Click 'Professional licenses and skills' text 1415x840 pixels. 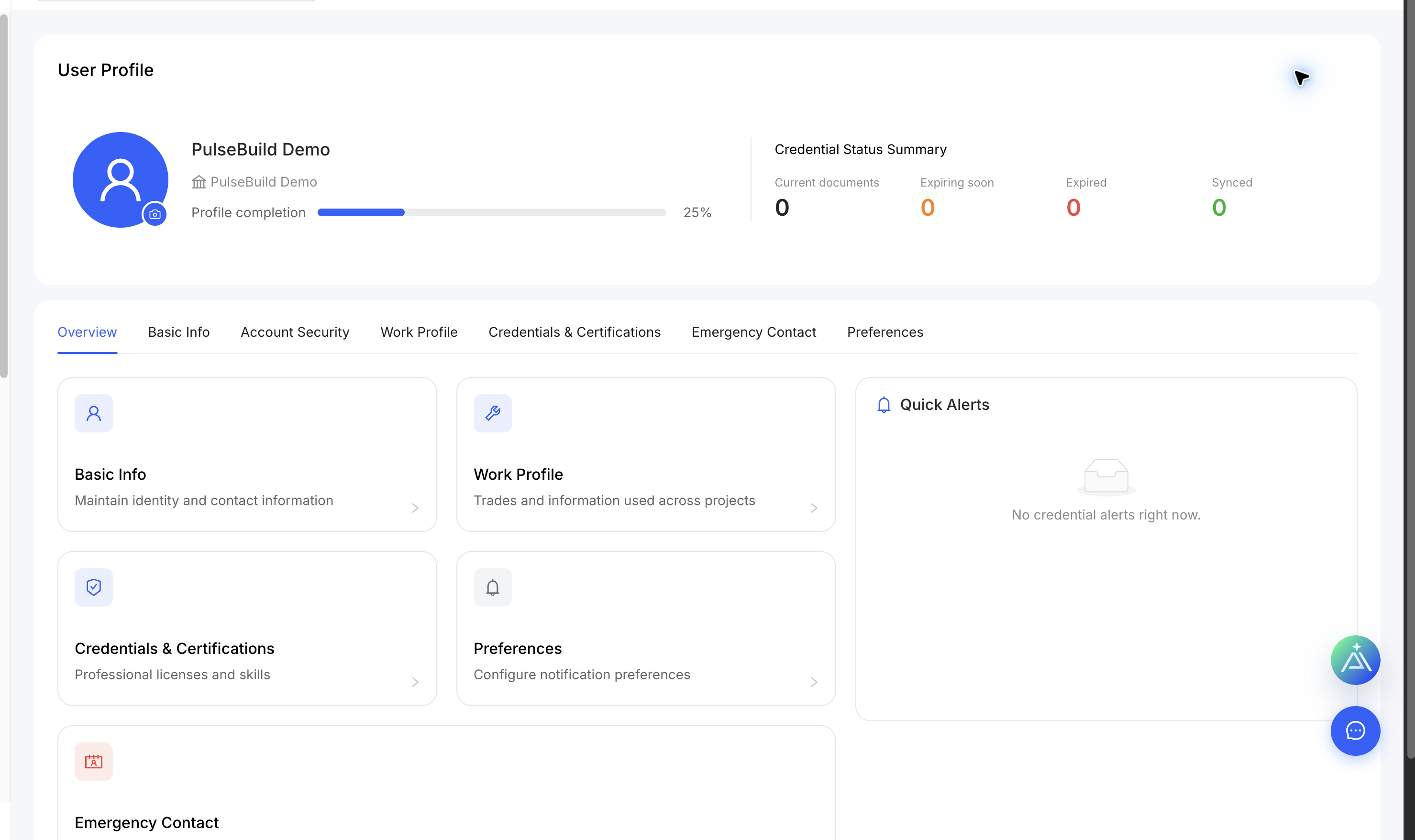(x=173, y=674)
